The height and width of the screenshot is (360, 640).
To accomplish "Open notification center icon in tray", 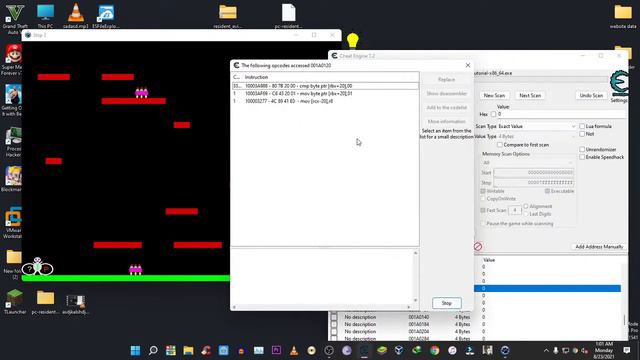I will point(627,350).
